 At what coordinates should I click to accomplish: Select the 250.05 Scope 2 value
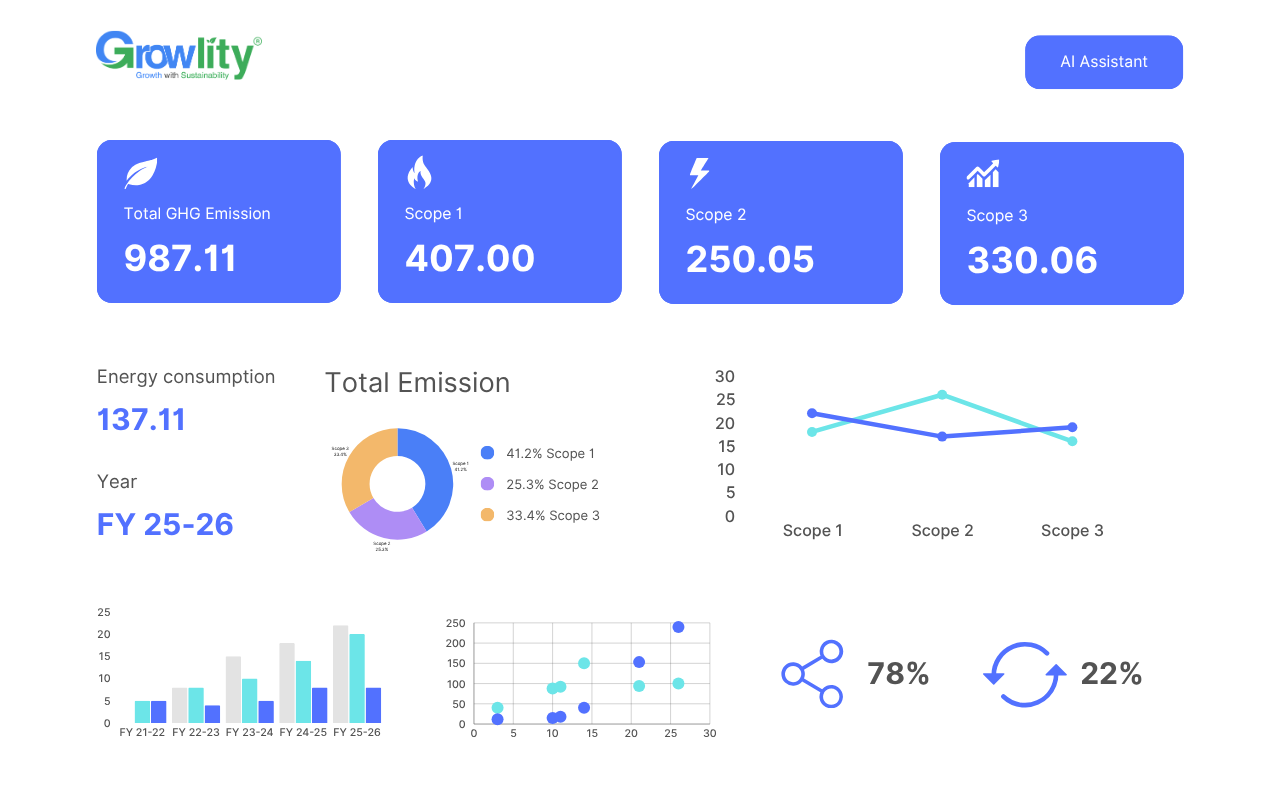(x=750, y=259)
